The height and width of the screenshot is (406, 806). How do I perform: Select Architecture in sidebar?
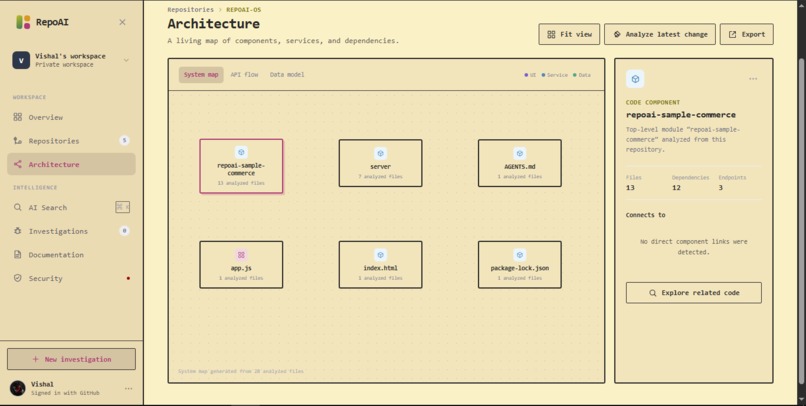71,164
